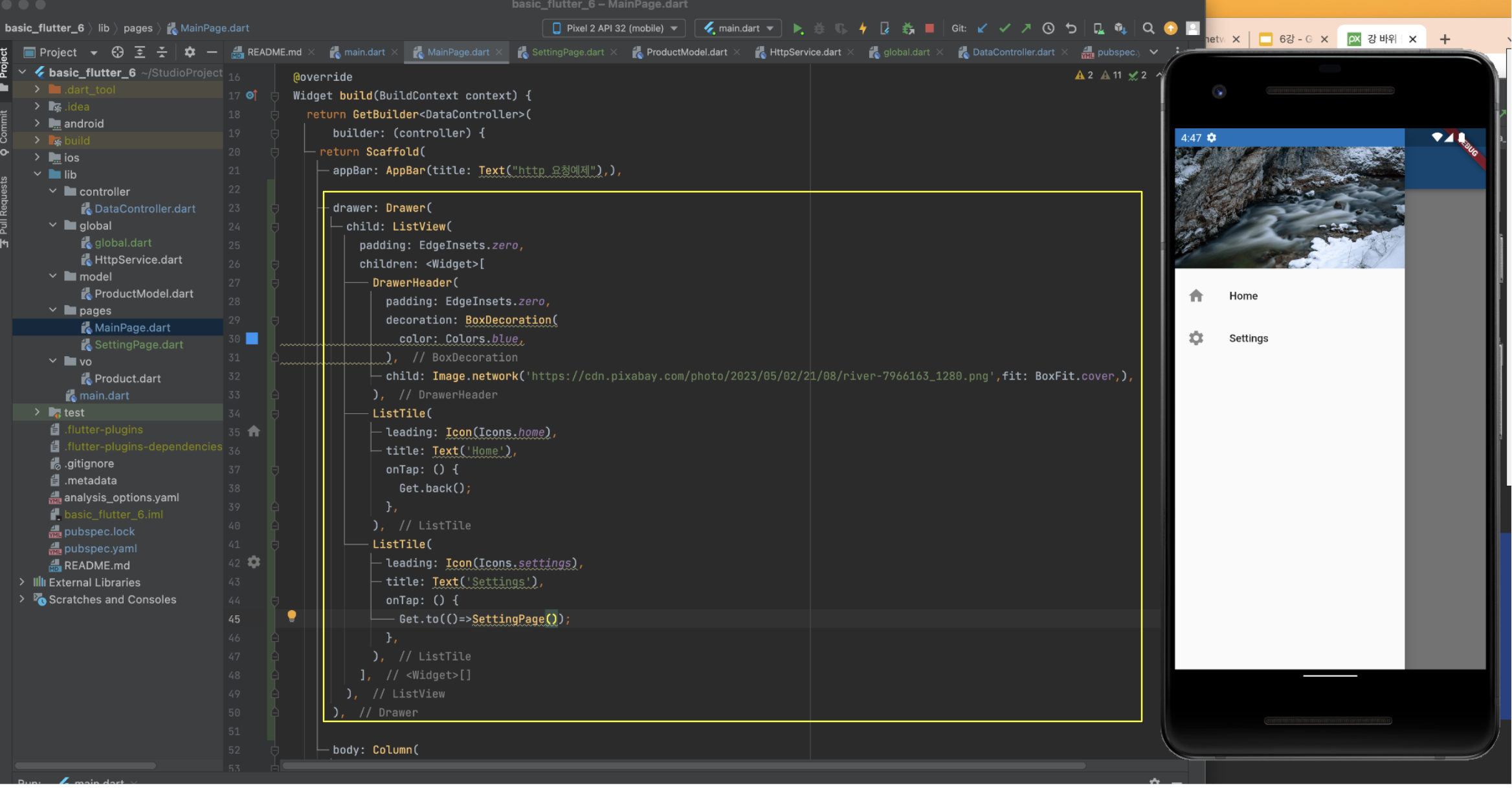Viewport: 1512px width, 790px height.
Task: Switch to the HttpService.dart editor tab
Action: pyautogui.click(x=805, y=52)
